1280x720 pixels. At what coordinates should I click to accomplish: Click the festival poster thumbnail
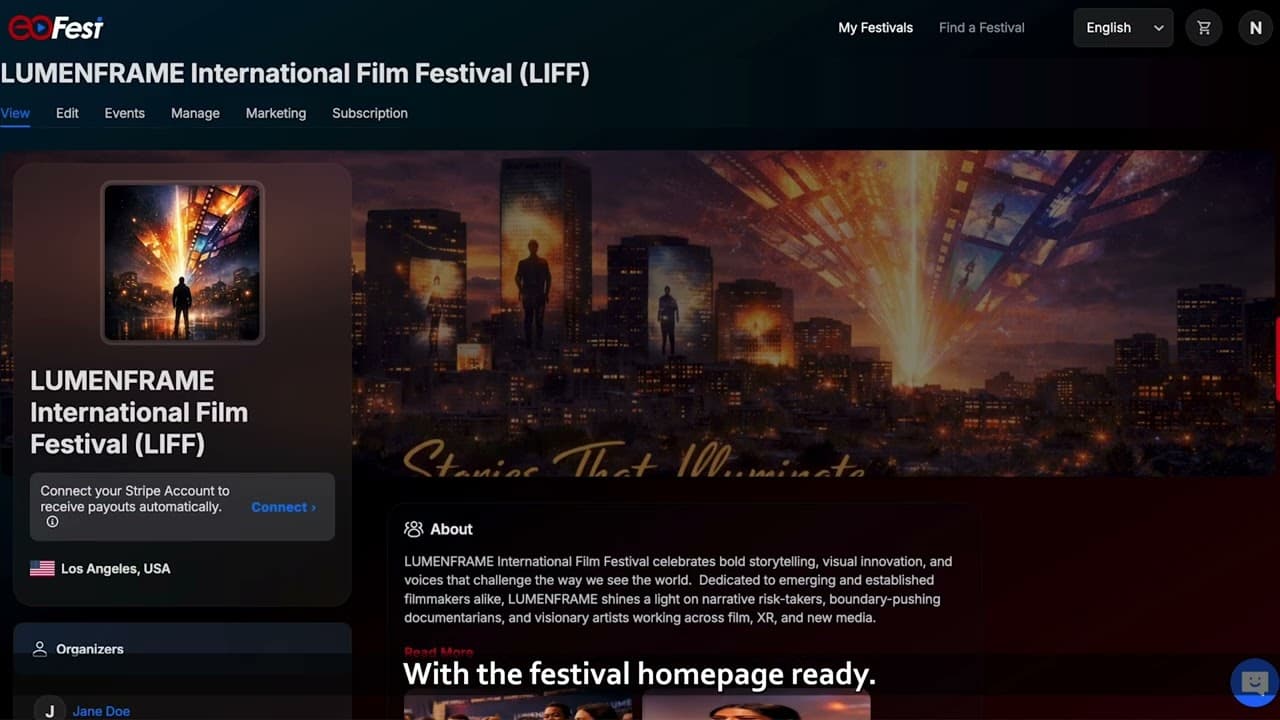tap(182, 262)
